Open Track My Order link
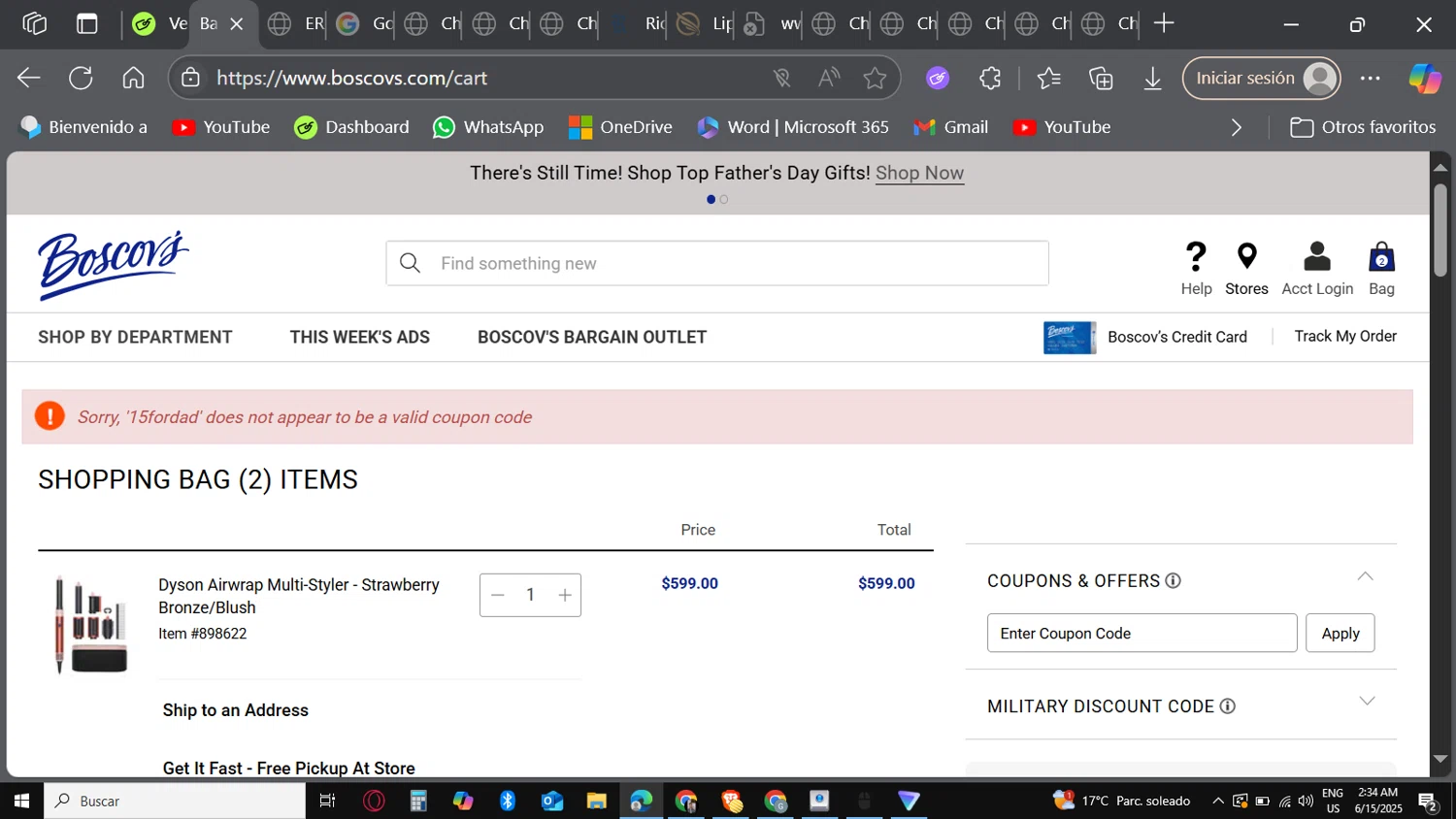 [x=1345, y=336]
